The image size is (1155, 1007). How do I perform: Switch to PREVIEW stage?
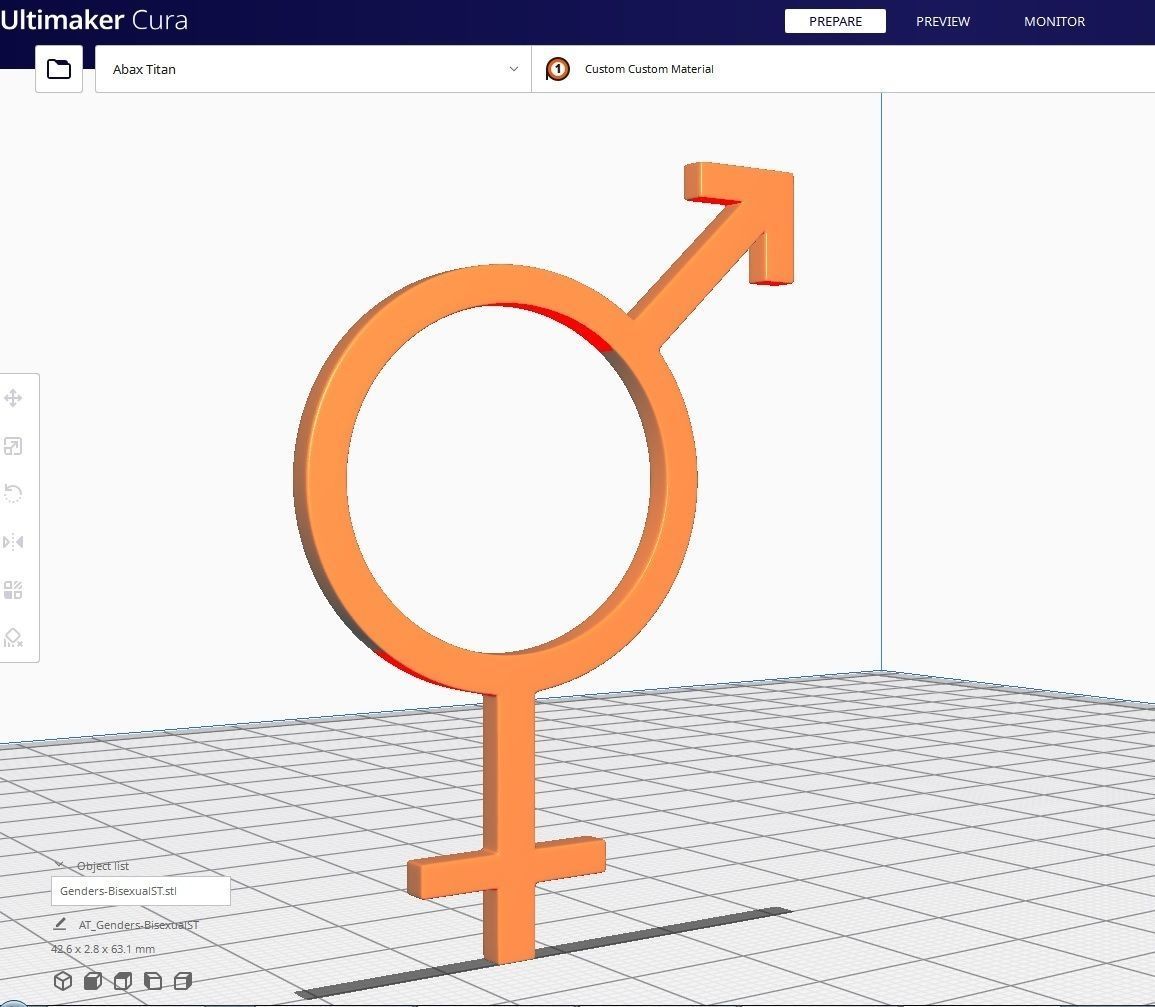(943, 21)
